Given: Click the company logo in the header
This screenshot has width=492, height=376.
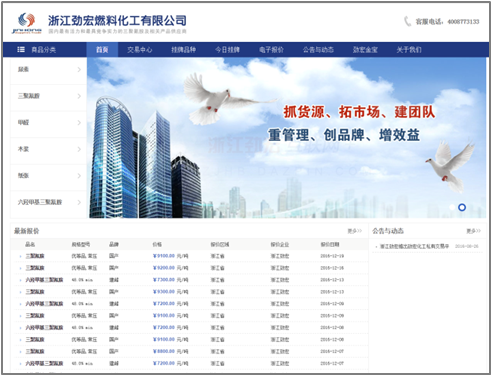Looking at the screenshot, I should [x=27, y=23].
